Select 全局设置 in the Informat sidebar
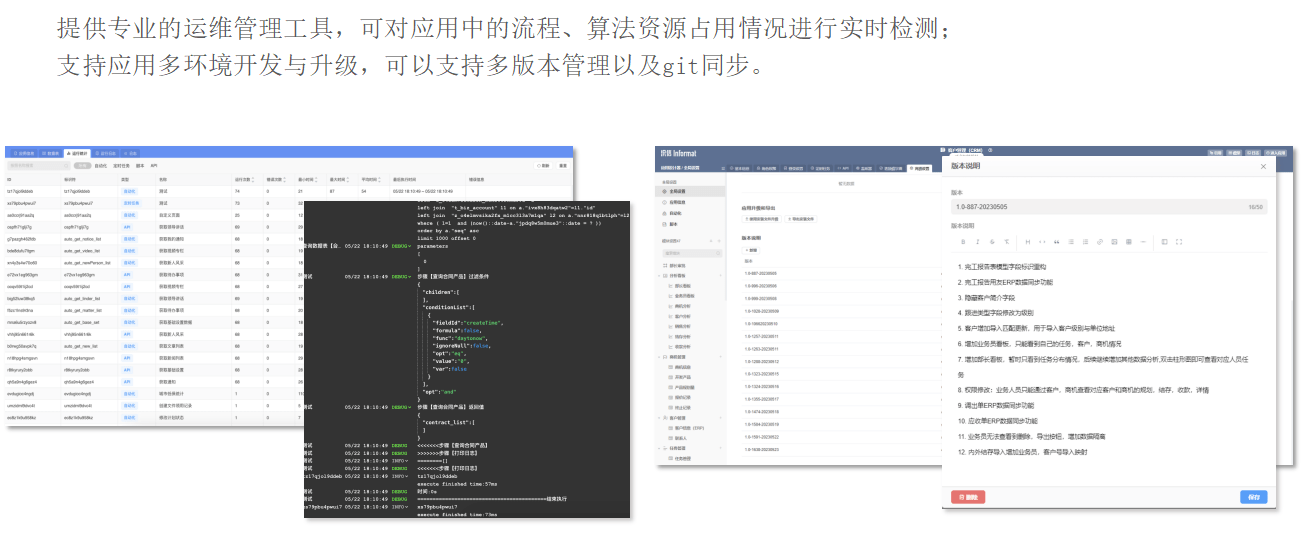The height and width of the screenshot is (543, 1312). [x=690, y=191]
